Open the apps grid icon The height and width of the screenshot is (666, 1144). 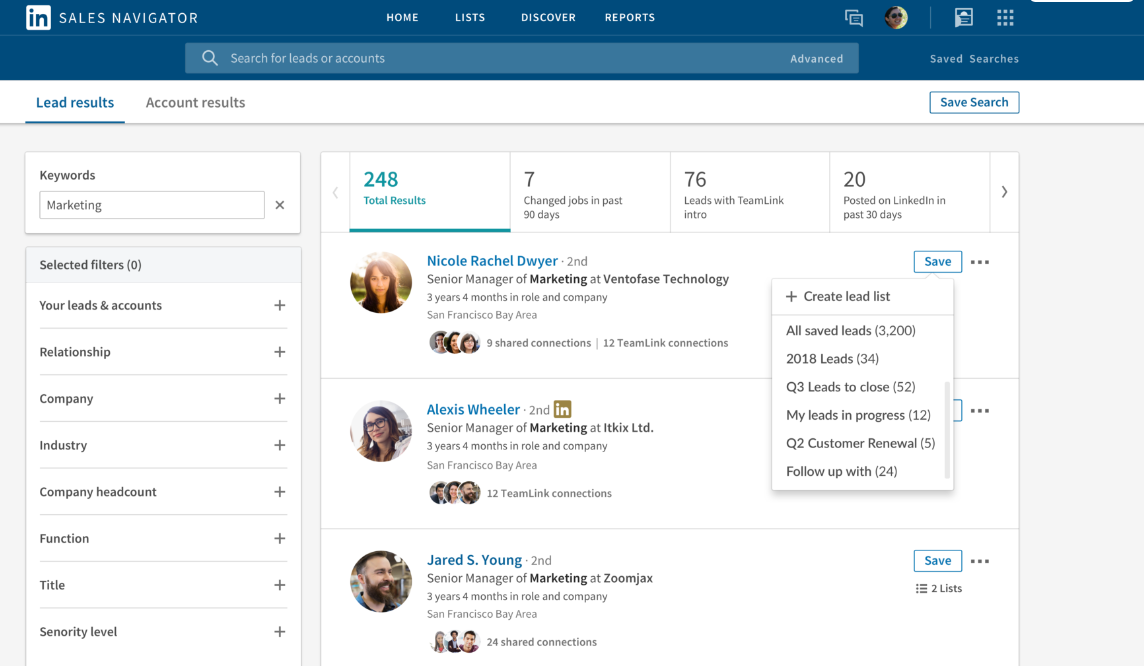pyautogui.click(x=1005, y=18)
